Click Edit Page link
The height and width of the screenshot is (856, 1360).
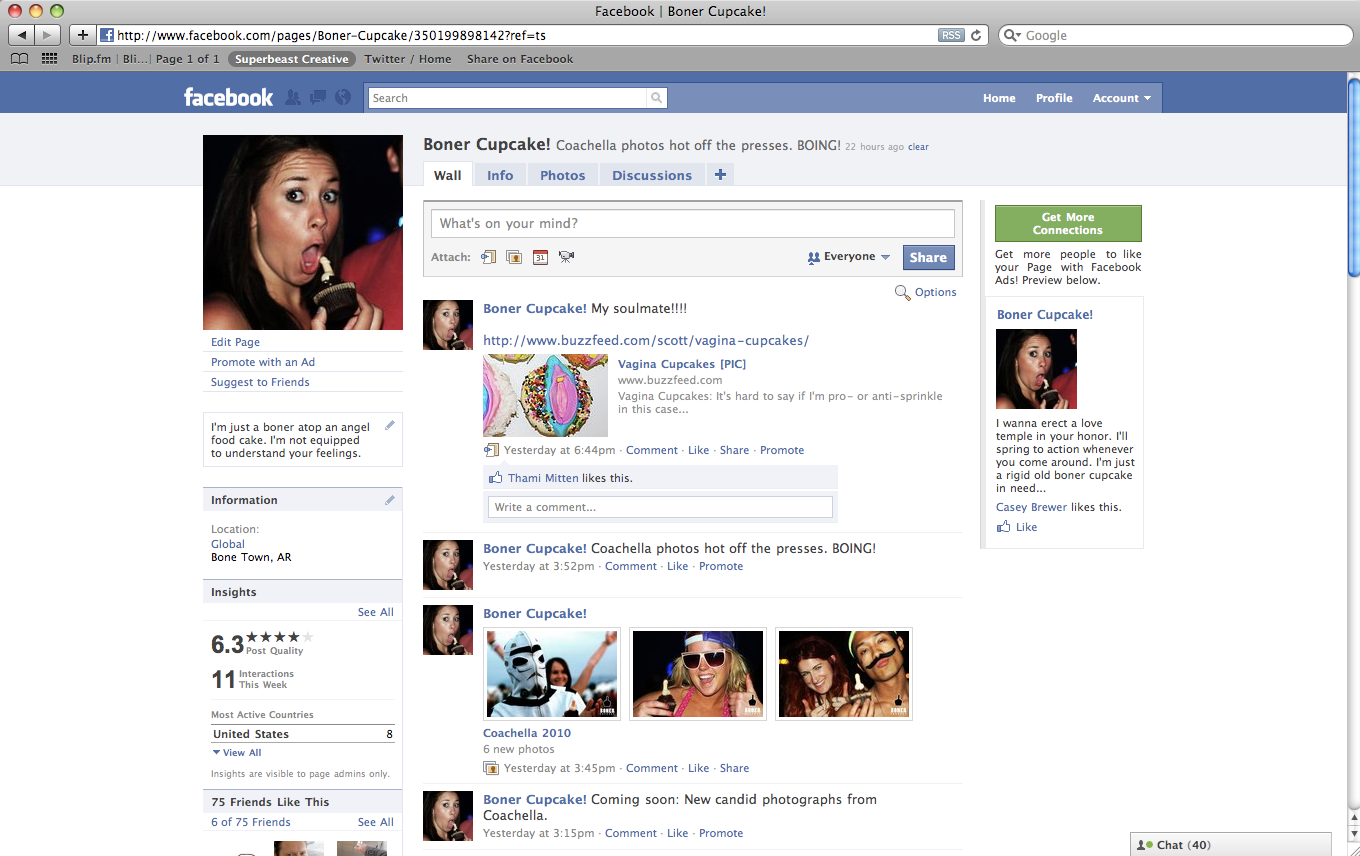coord(235,342)
